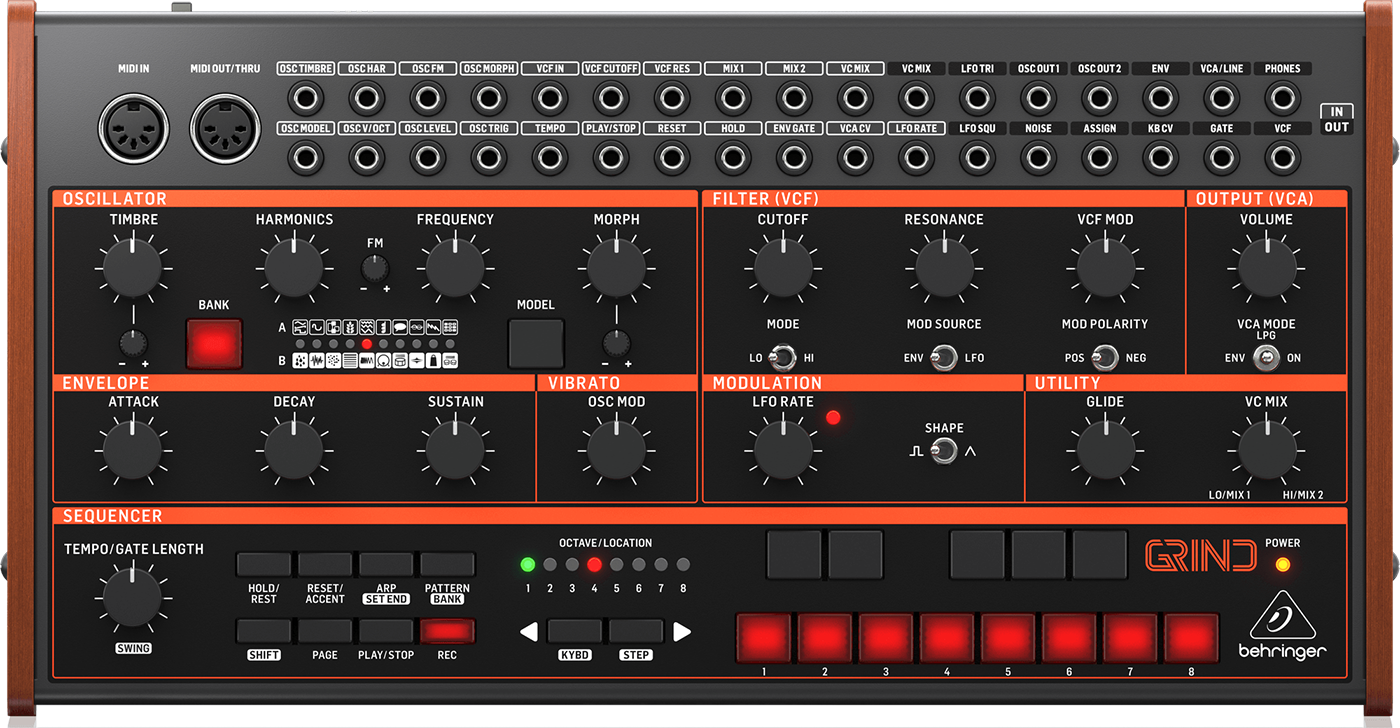Click the VOLUME knob
1400x728 pixels.
(x=1267, y=268)
